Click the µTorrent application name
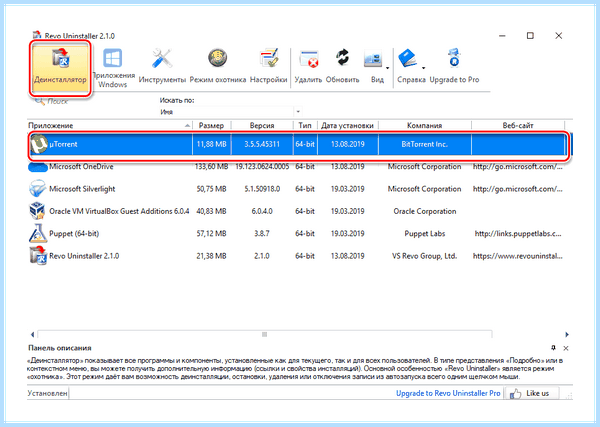This screenshot has height=427, width=600. pos(63,144)
